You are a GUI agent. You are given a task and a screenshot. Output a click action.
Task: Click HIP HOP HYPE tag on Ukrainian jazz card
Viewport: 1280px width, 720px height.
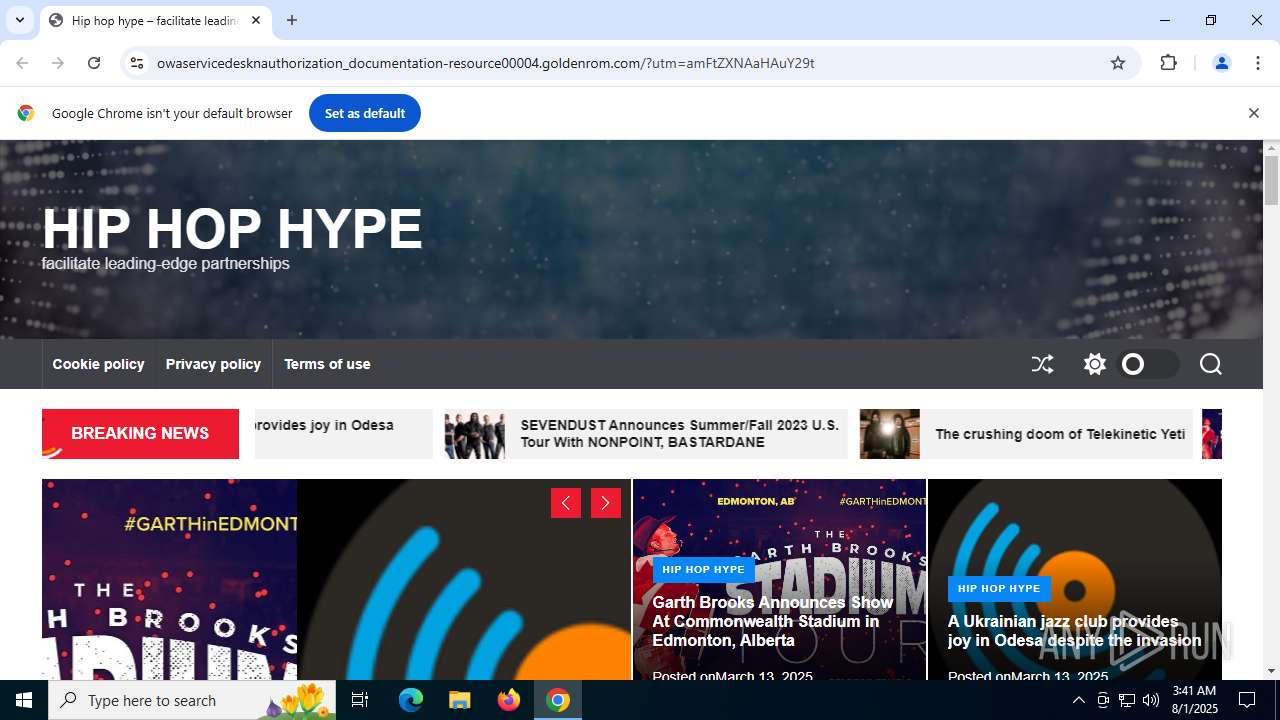(x=999, y=588)
